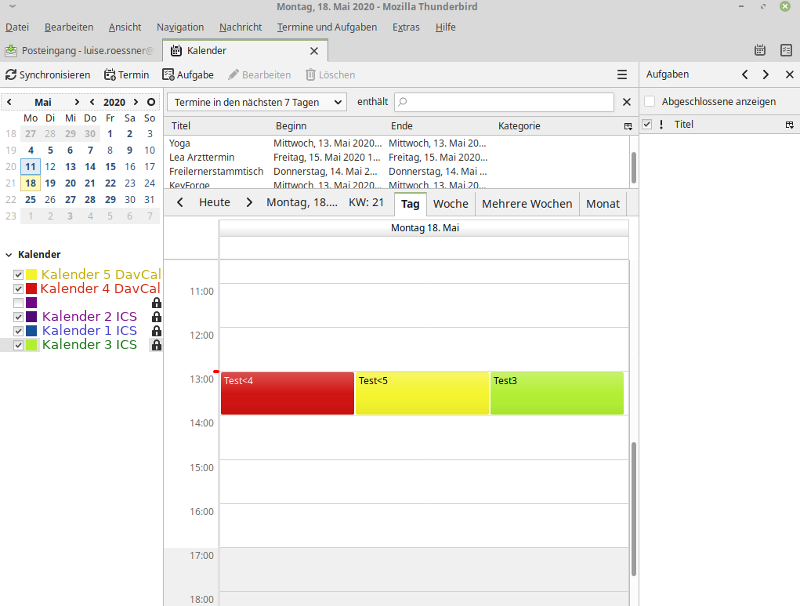800x606 pixels.
Task: Open the 'Termine in den nächsten 7 Tagen' dropdown
Action: [256, 102]
